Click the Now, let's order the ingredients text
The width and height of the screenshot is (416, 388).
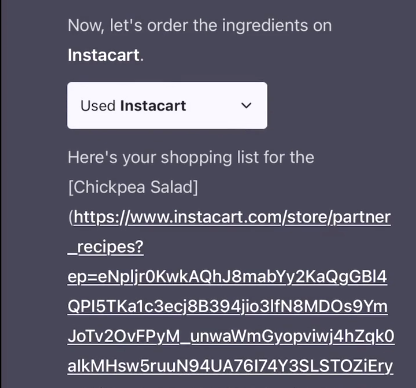200,26
